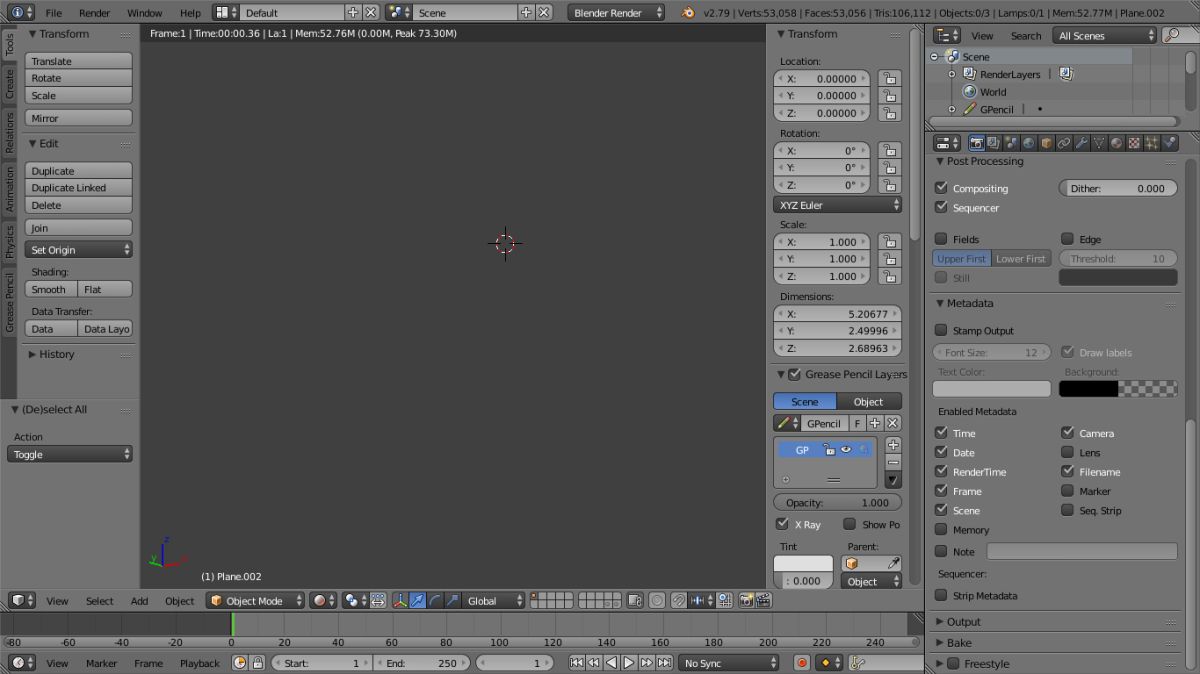Remove grease pencil layer with minus button
The image size is (1200, 674).
coord(893,462)
